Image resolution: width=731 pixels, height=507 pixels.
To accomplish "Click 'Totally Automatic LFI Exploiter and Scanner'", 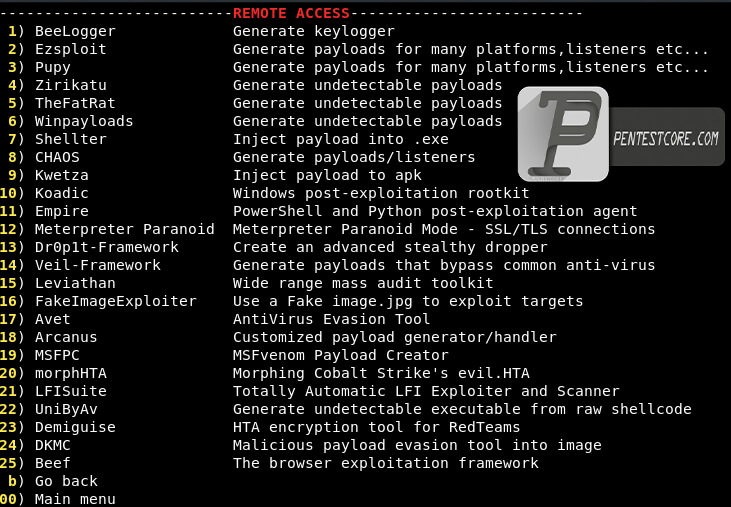I will tap(426, 391).
